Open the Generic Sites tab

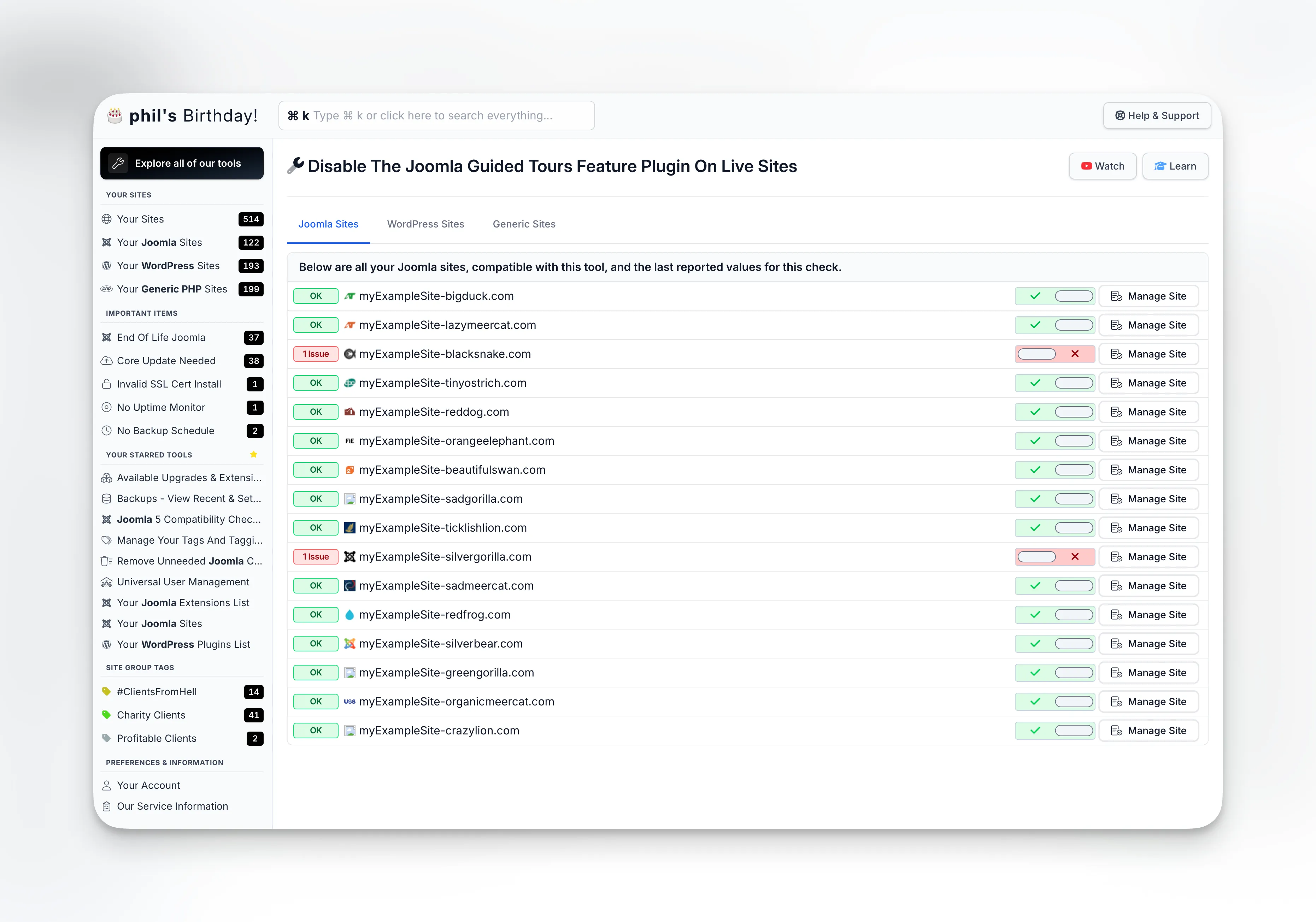(x=523, y=224)
